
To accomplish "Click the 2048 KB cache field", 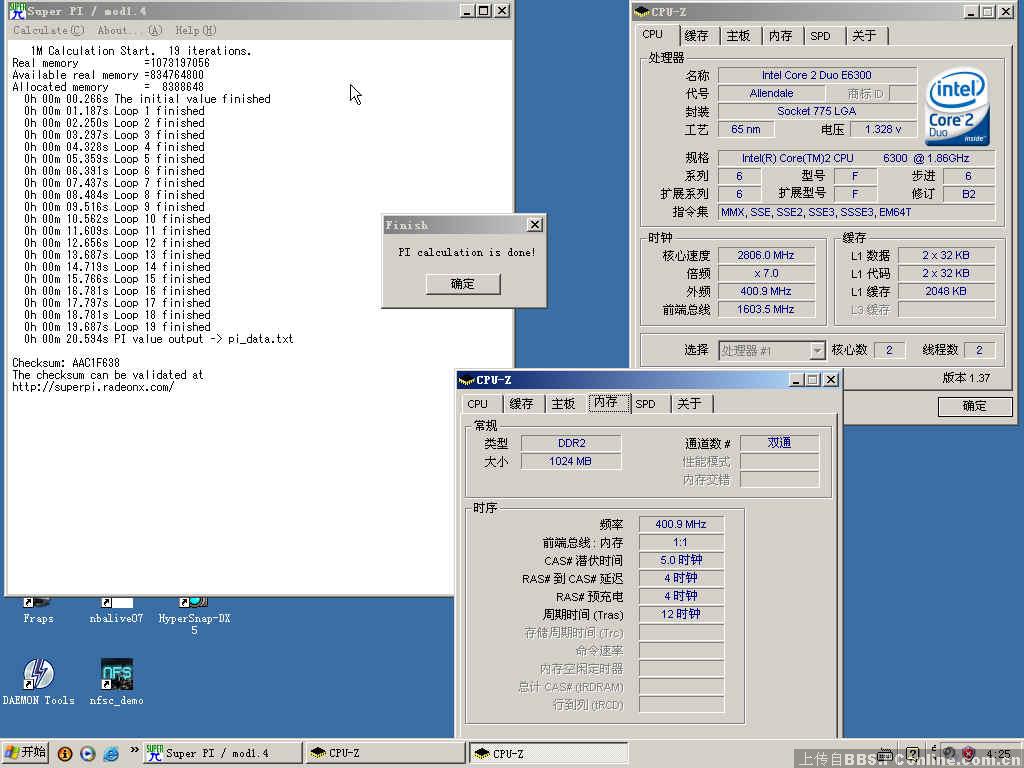I will pos(946,291).
